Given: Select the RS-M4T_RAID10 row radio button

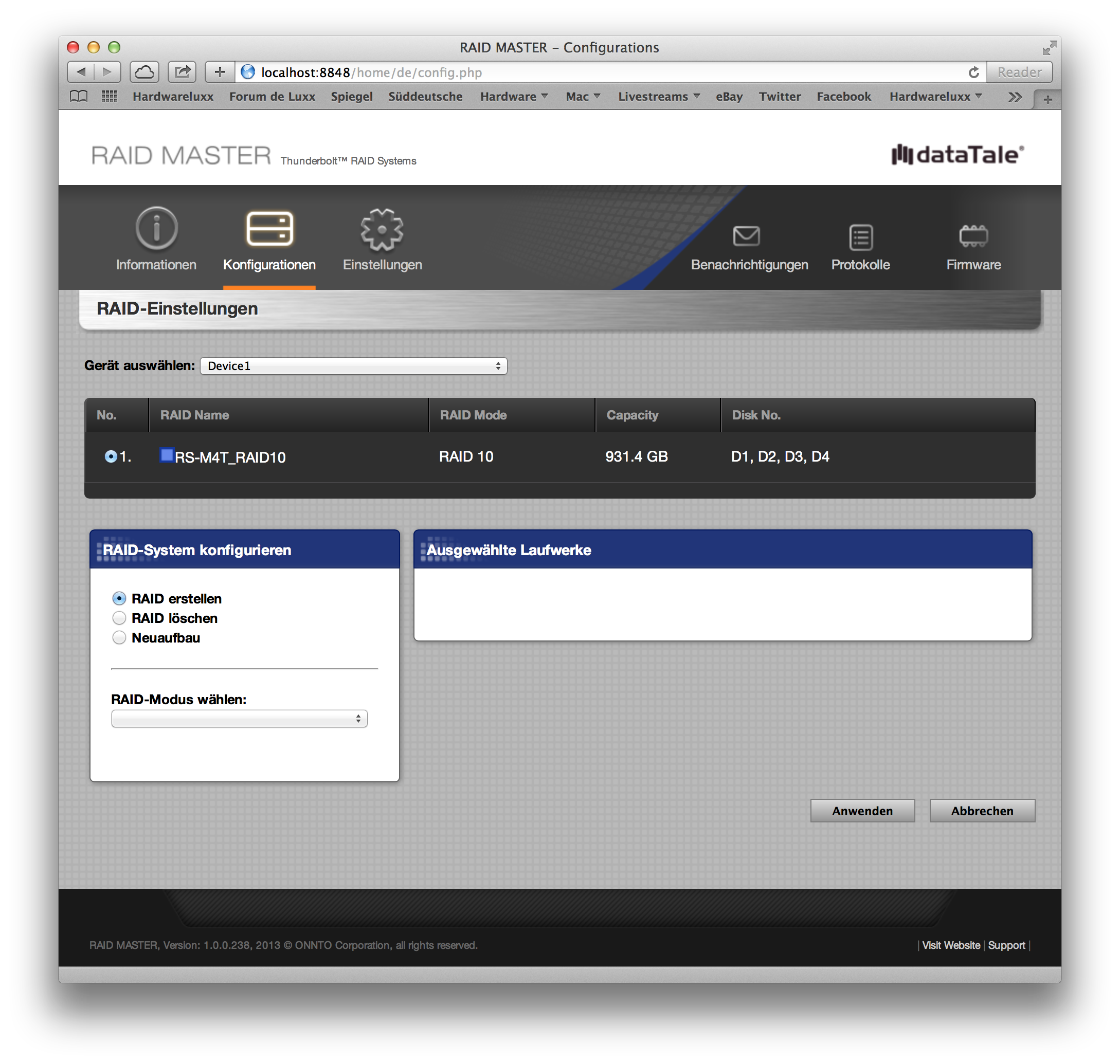Looking at the screenshot, I should point(111,456).
